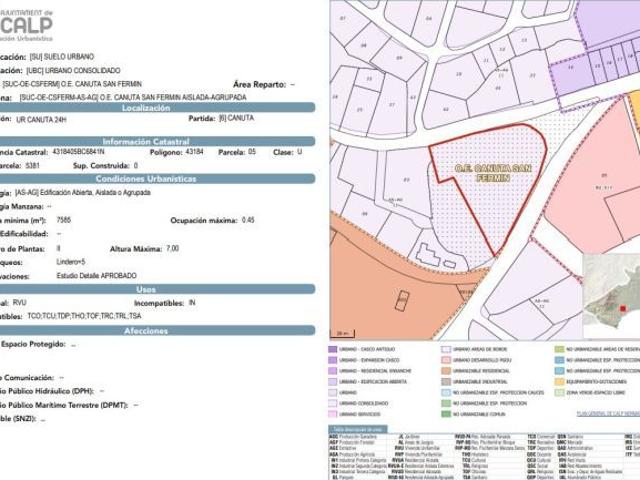Click the No Urbanizable Común green swatch
640x480 pixels.
444,413
